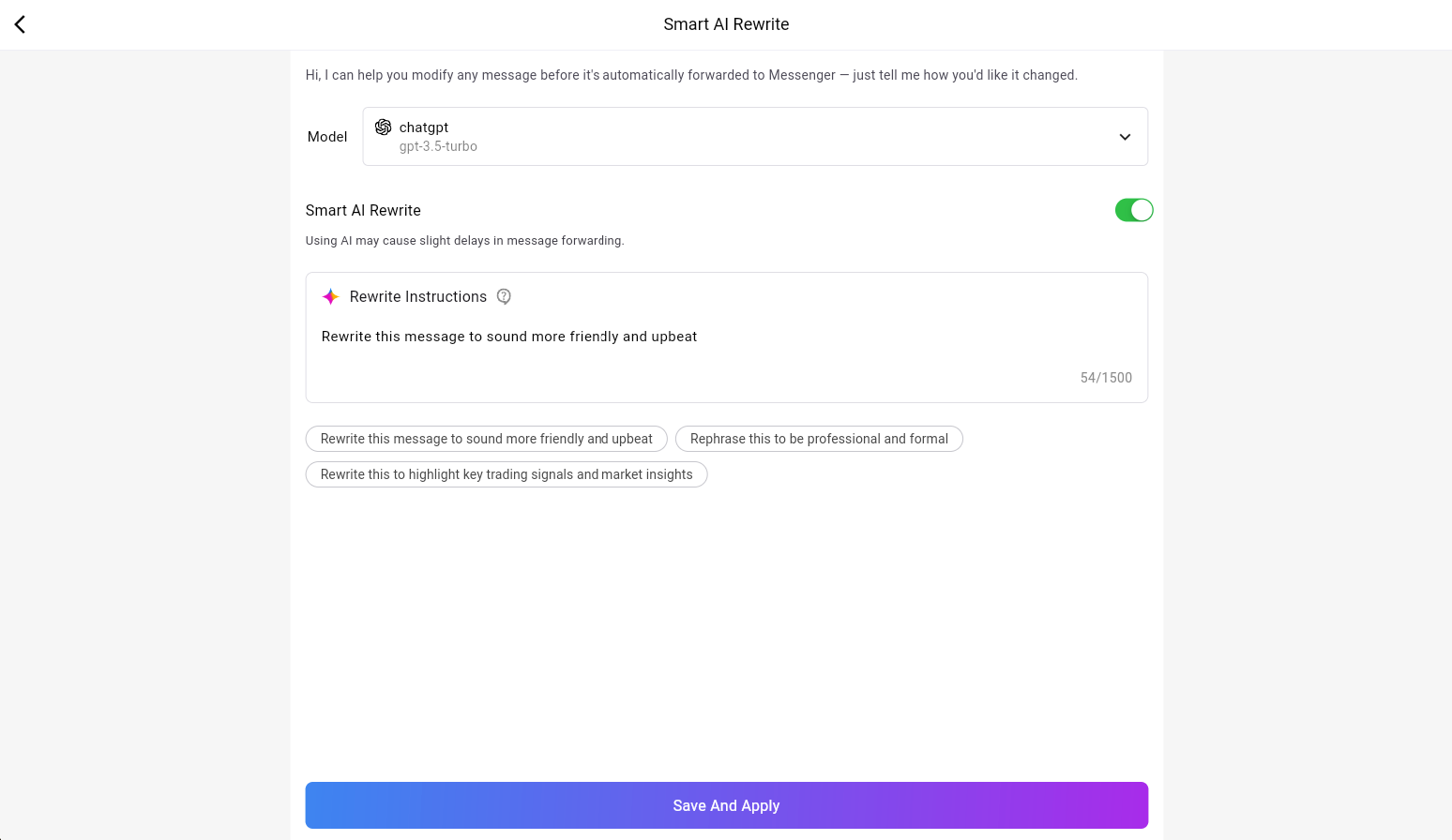1452x840 pixels.
Task: Click the help icon beside Rewrite Instructions
Action: pos(504,296)
